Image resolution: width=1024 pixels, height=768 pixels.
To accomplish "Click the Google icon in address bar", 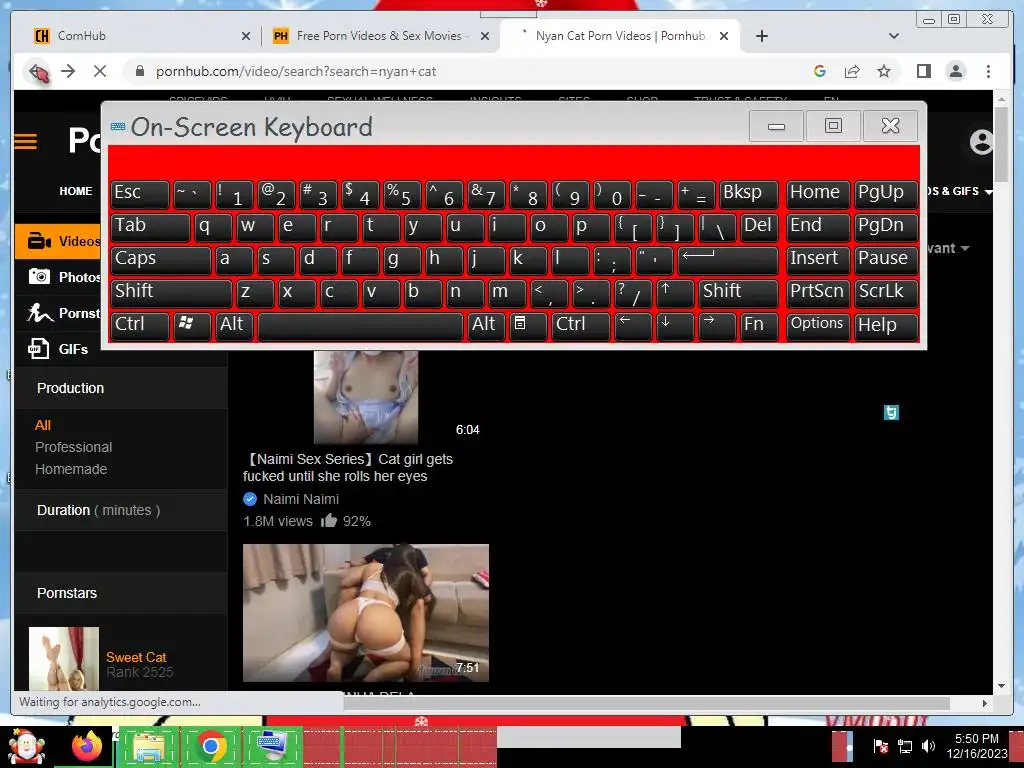I will point(820,71).
